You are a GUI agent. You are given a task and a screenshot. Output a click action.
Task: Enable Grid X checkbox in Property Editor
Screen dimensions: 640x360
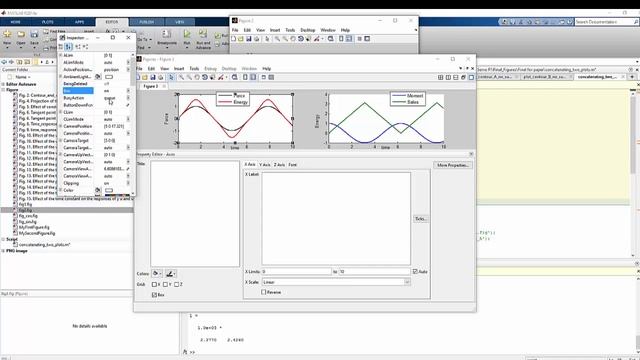[x=154, y=284]
